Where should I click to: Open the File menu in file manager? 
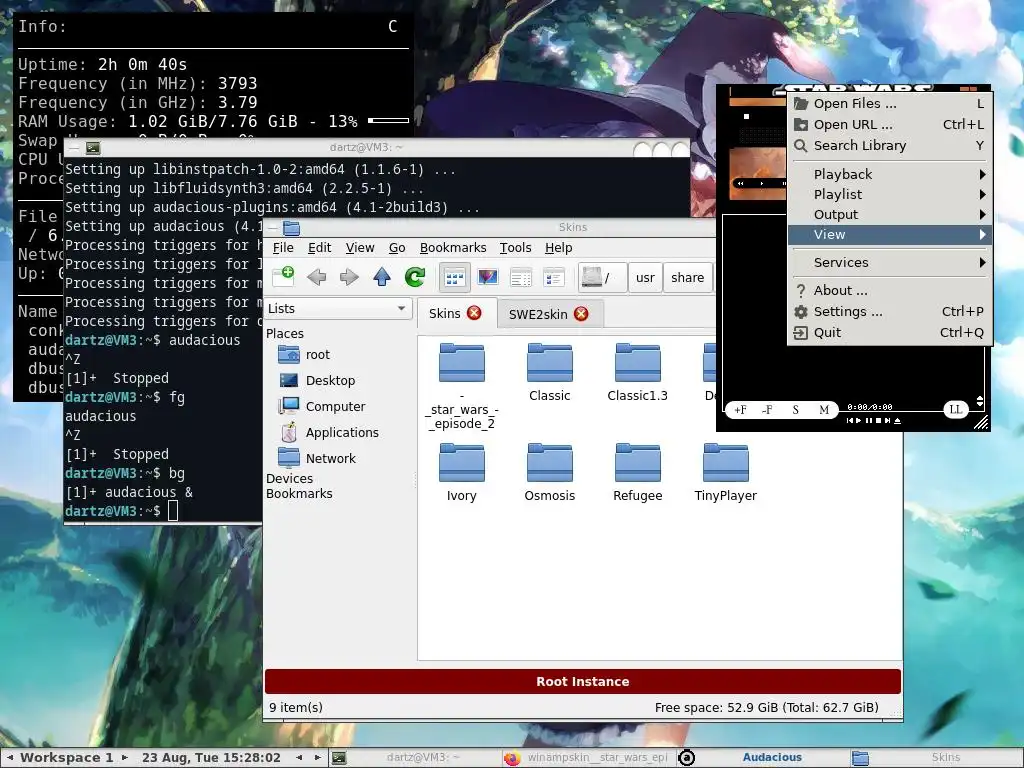[283, 248]
